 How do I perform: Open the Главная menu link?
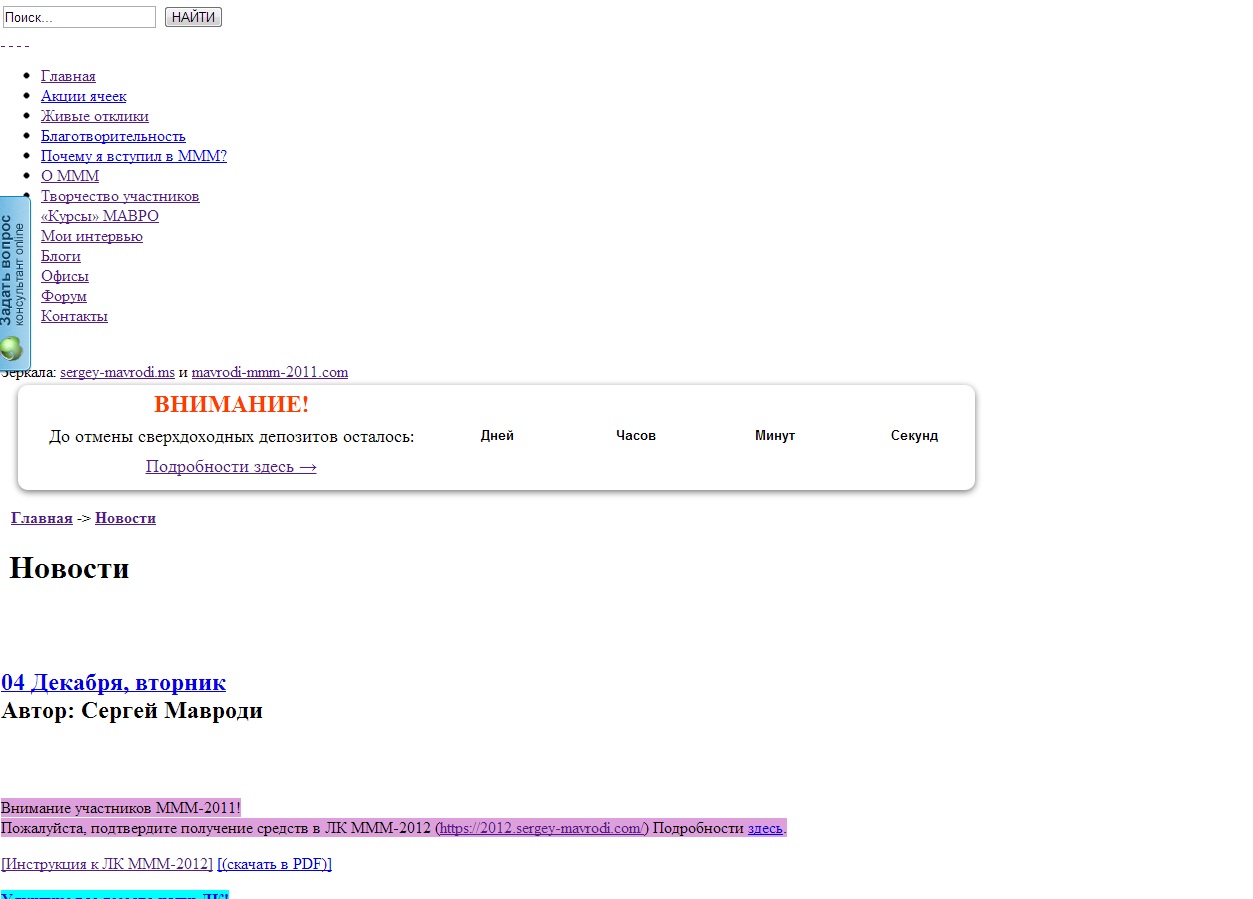pyautogui.click(x=68, y=76)
